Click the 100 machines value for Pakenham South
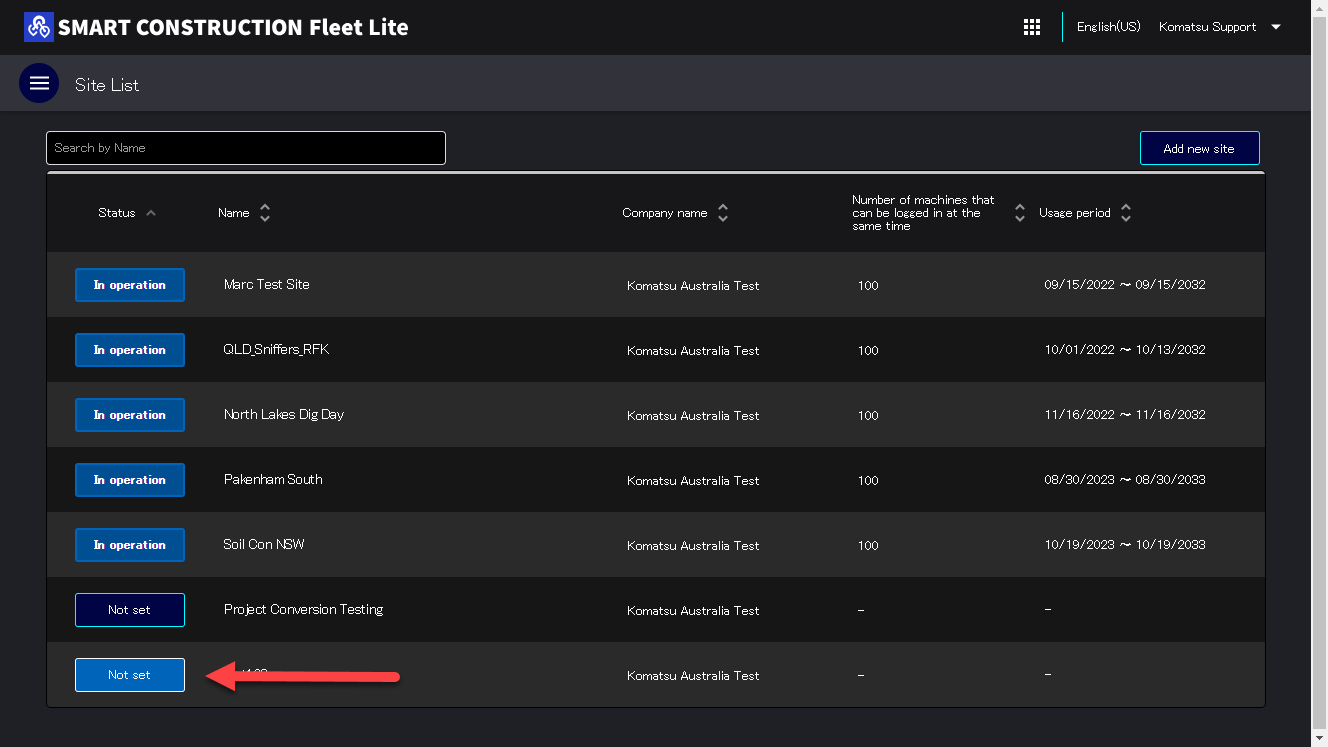Screen dimensions: 1328x747 (x=868, y=481)
